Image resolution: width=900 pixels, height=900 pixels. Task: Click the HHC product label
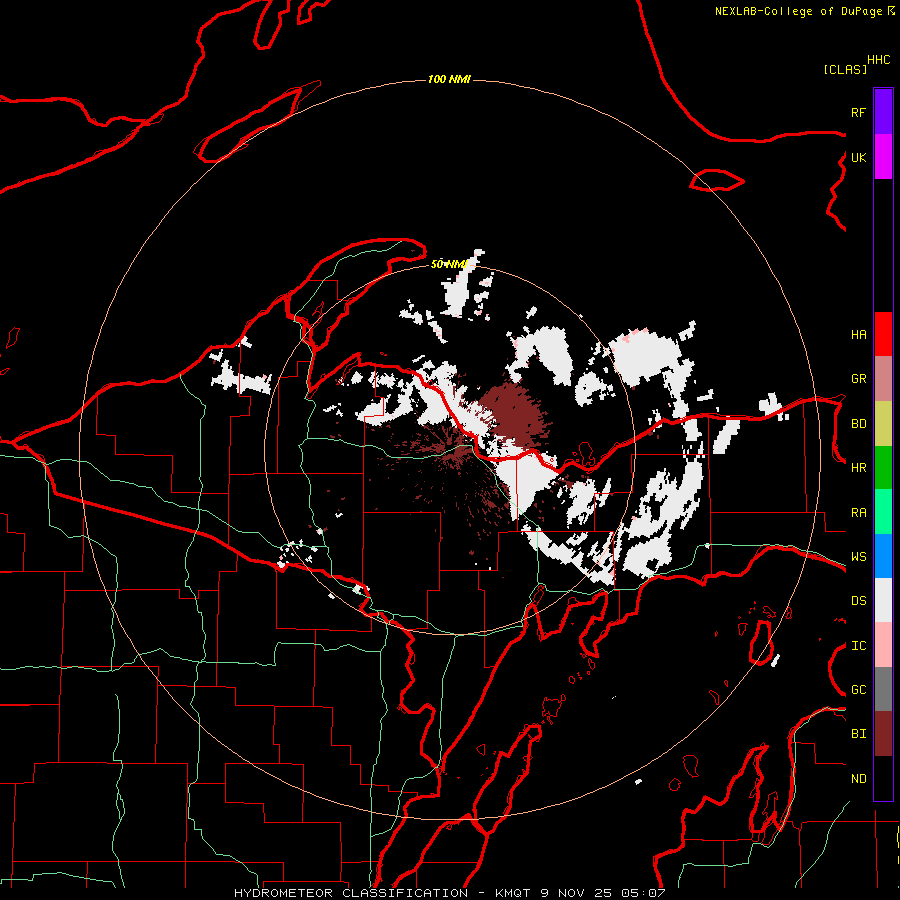pos(878,60)
